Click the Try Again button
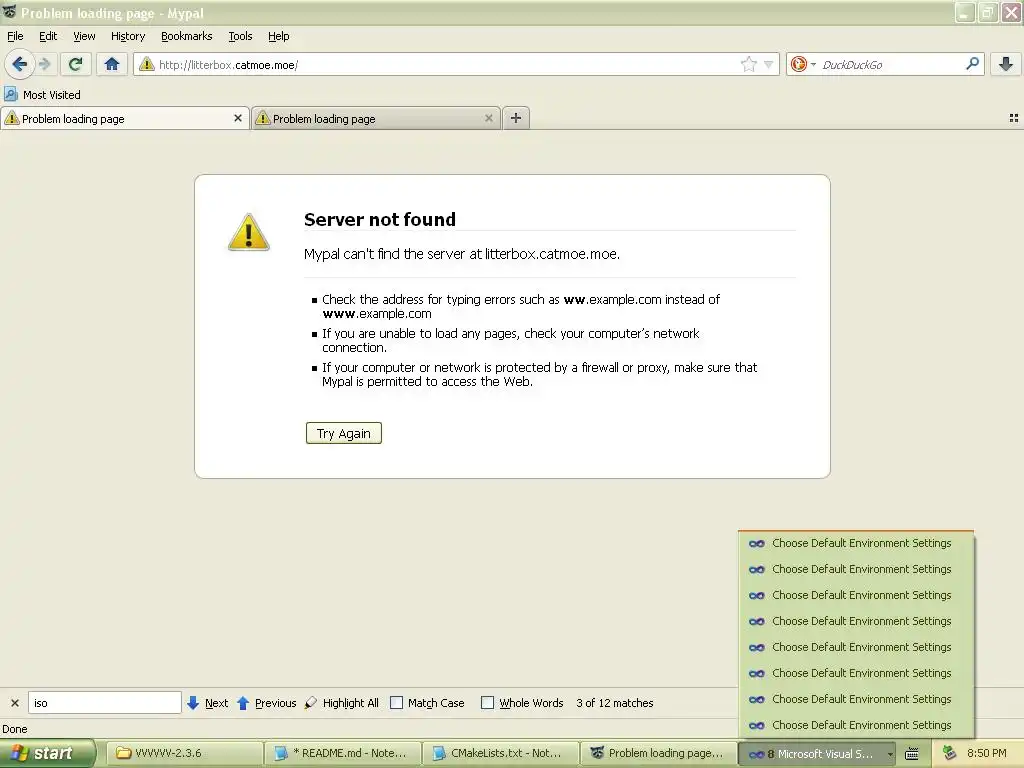The image size is (1024, 768). tap(344, 433)
